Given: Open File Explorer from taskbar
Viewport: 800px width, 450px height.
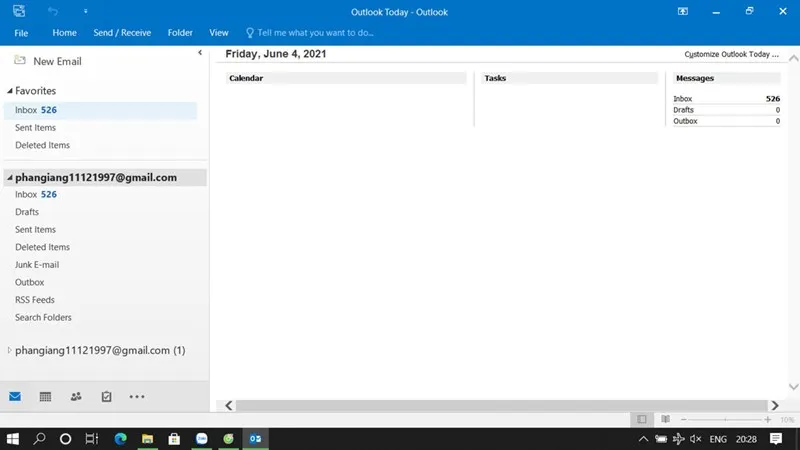Looking at the screenshot, I should [147, 439].
